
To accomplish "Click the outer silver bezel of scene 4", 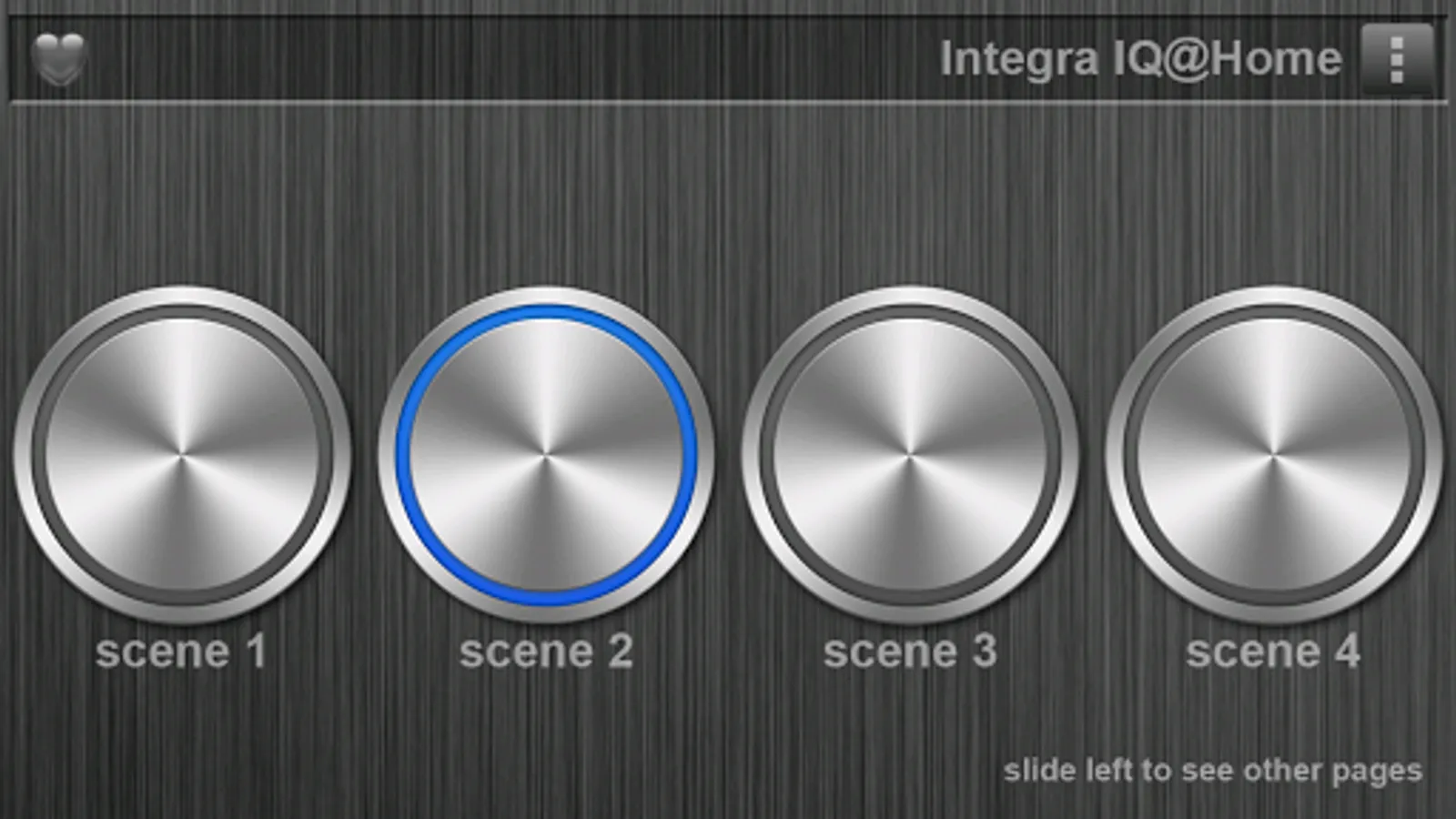I will point(1274,296).
